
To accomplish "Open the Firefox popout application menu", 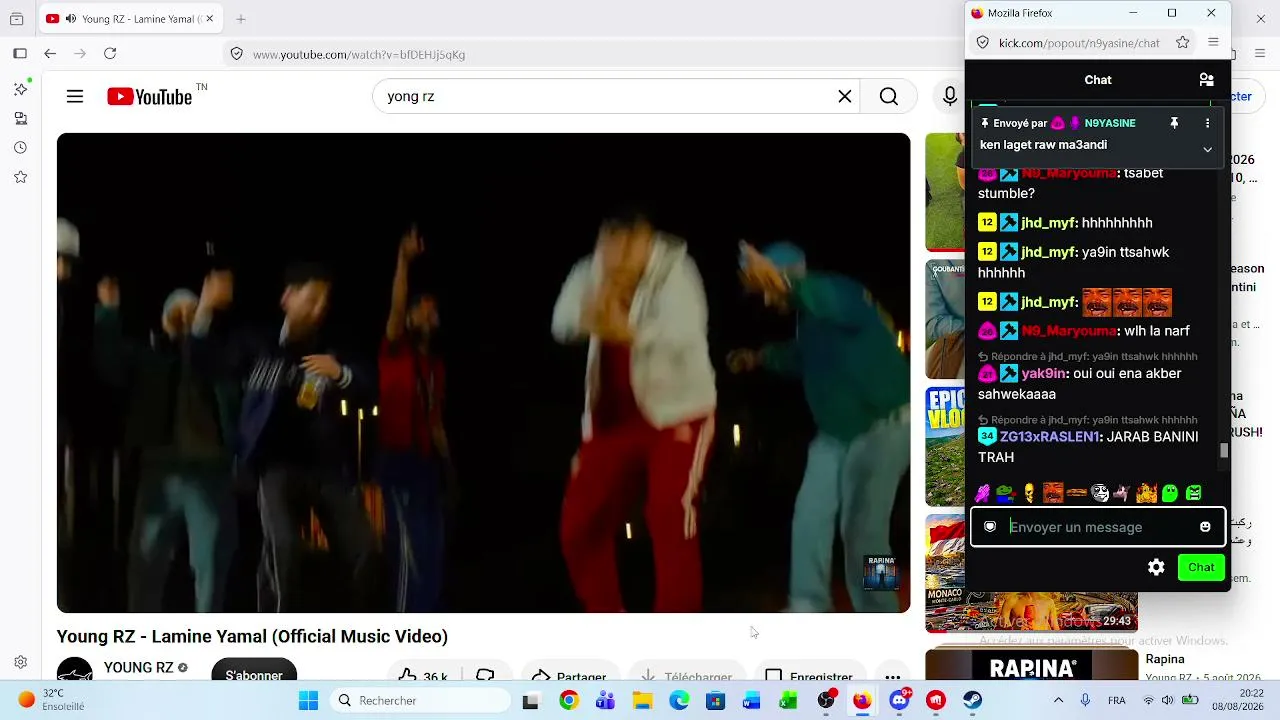I will [x=1213, y=42].
